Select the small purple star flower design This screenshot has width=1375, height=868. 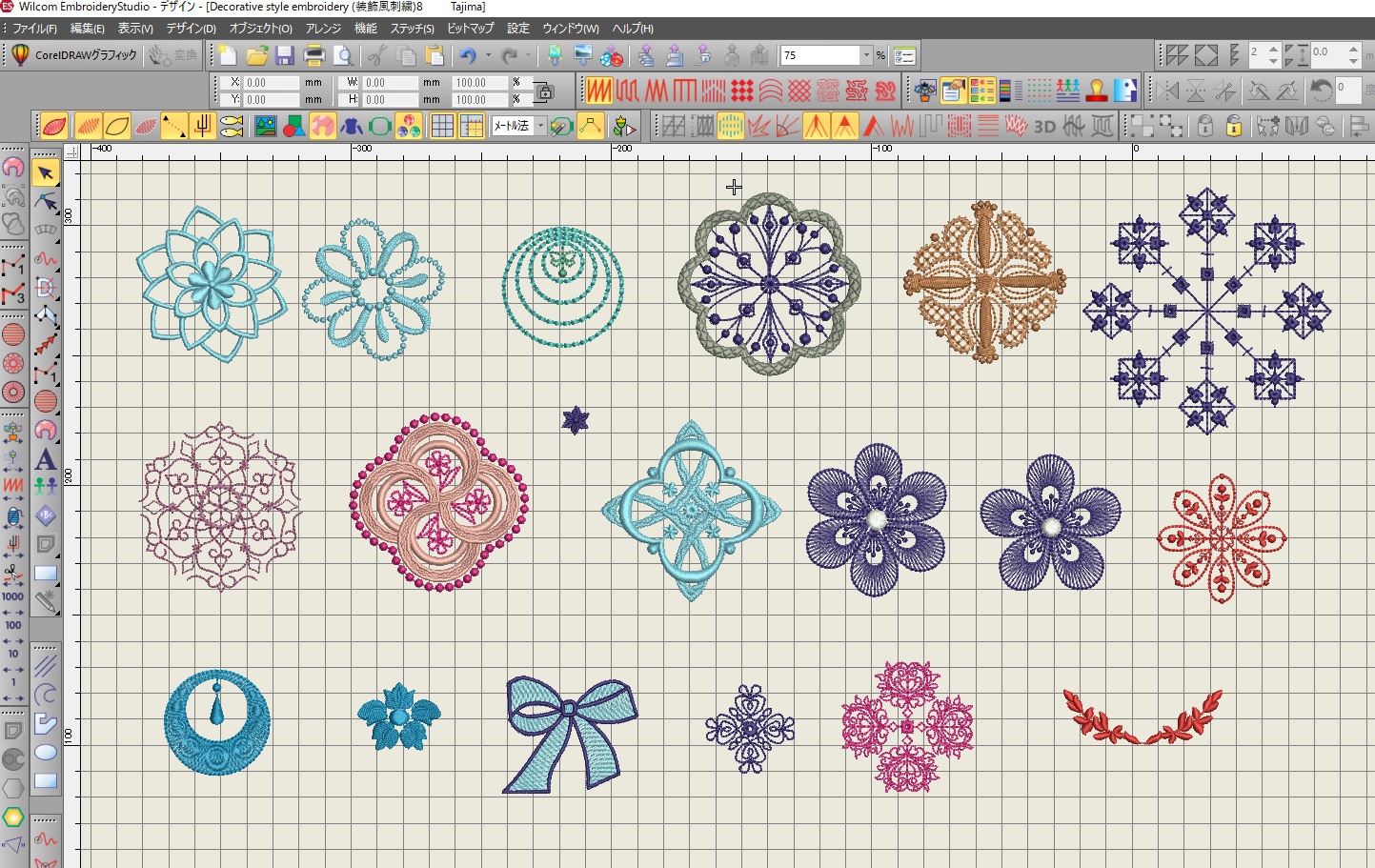[x=576, y=420]
